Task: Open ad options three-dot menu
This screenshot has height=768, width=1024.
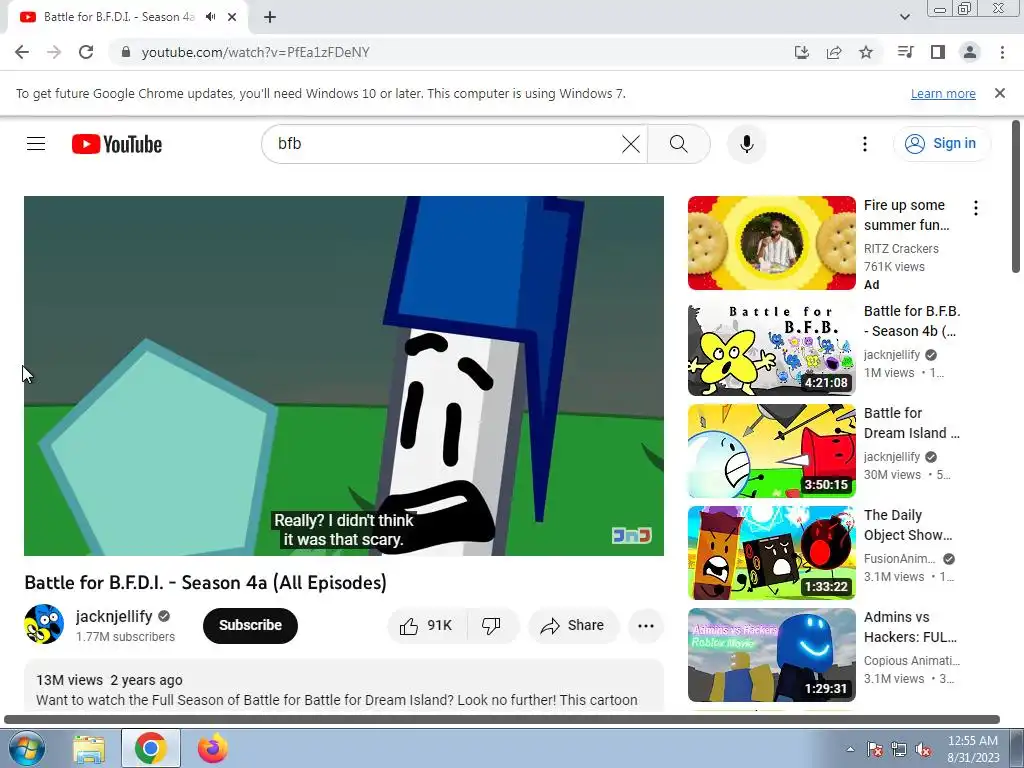Action: [976, 208]
